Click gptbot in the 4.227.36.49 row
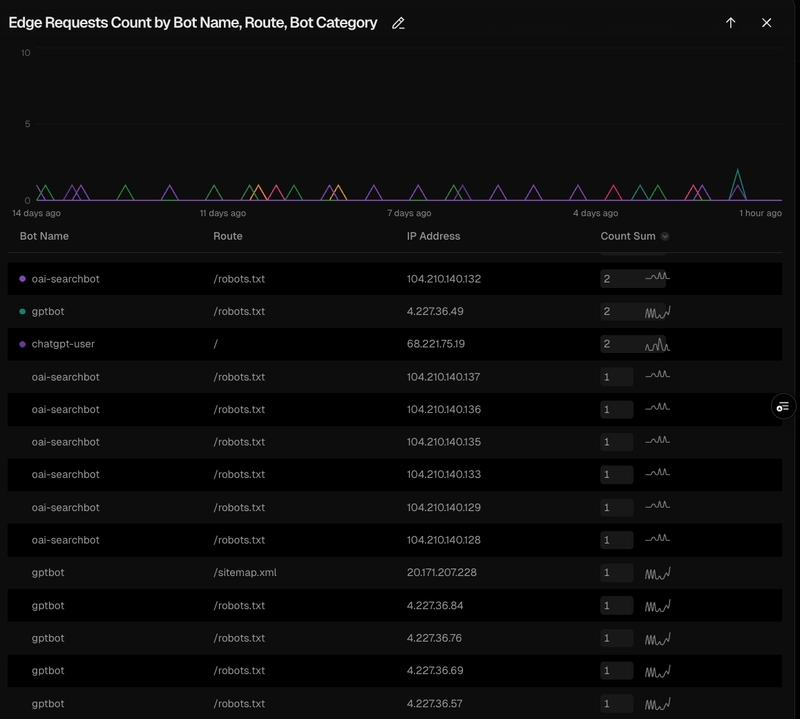Image resolution: width=800 pixels, height=719 pixels. (48, 311)
